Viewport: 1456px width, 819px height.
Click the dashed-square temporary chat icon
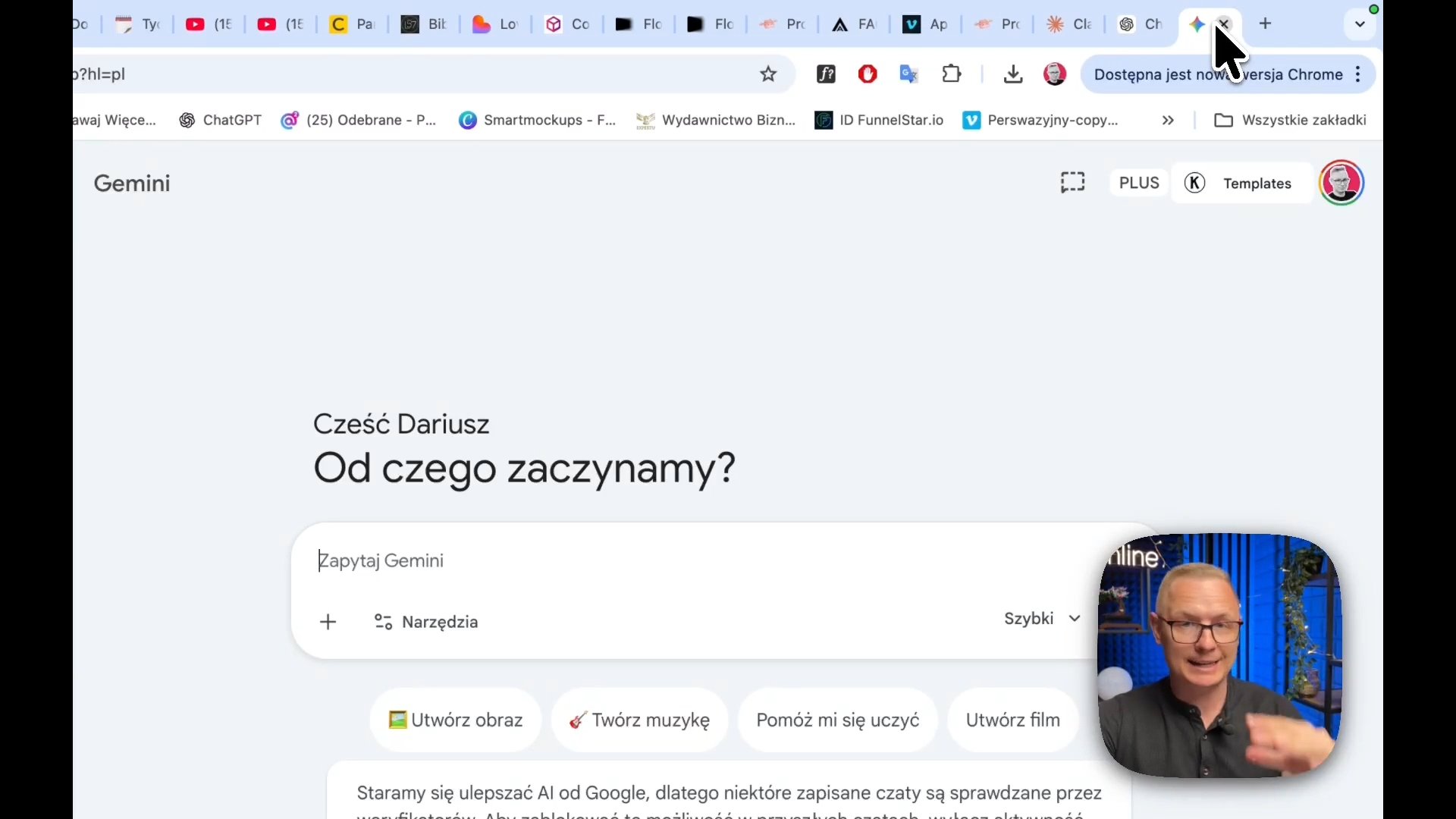[1072, 183]
